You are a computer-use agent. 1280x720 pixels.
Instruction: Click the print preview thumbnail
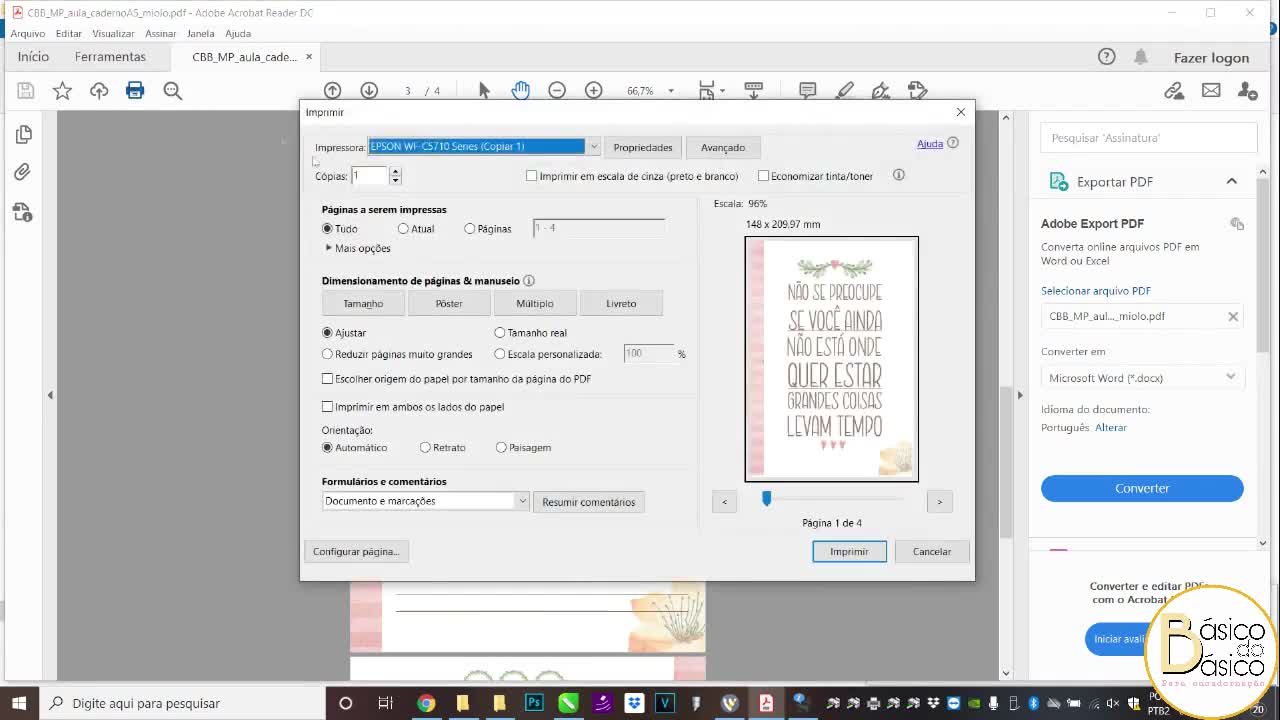(831, 359)
